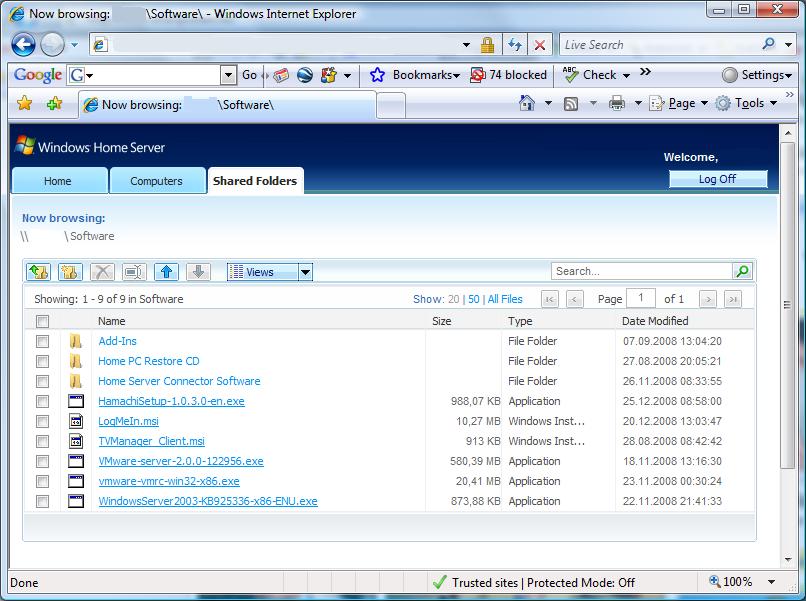The width and height of the screenshot is (806, 601).
Task: Open the Views dropdown arrow
Action: (x=305, y=272)
